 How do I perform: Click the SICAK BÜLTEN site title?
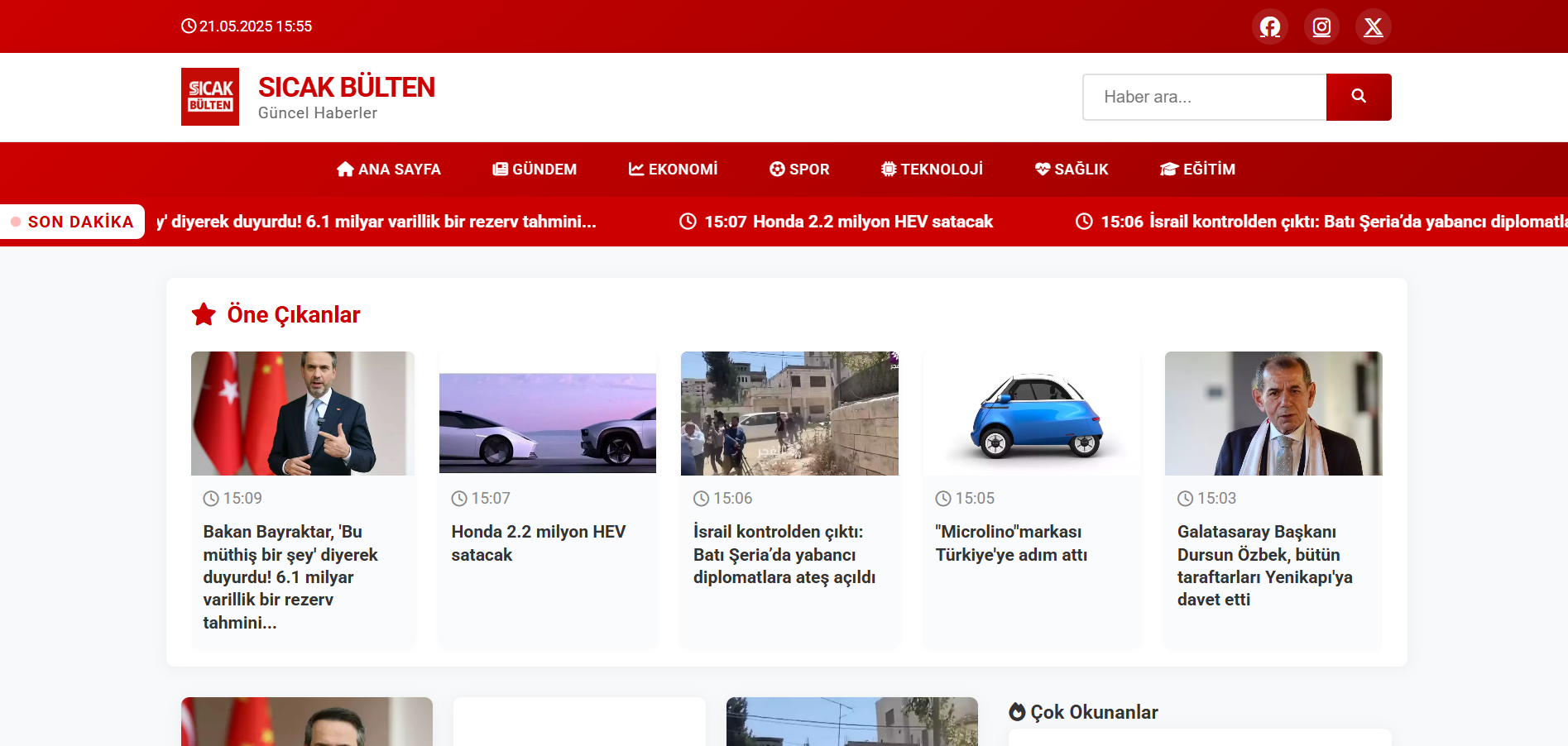click(x=347, y=87)
